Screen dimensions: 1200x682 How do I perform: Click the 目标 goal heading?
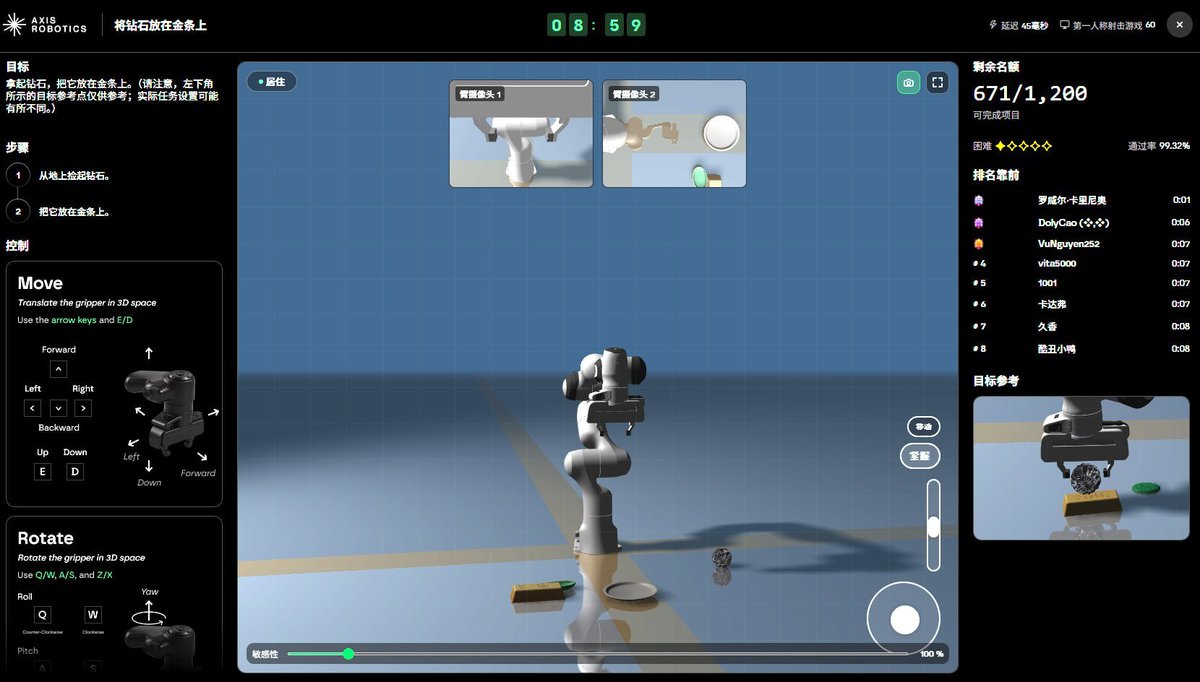(x=17, y=66)
